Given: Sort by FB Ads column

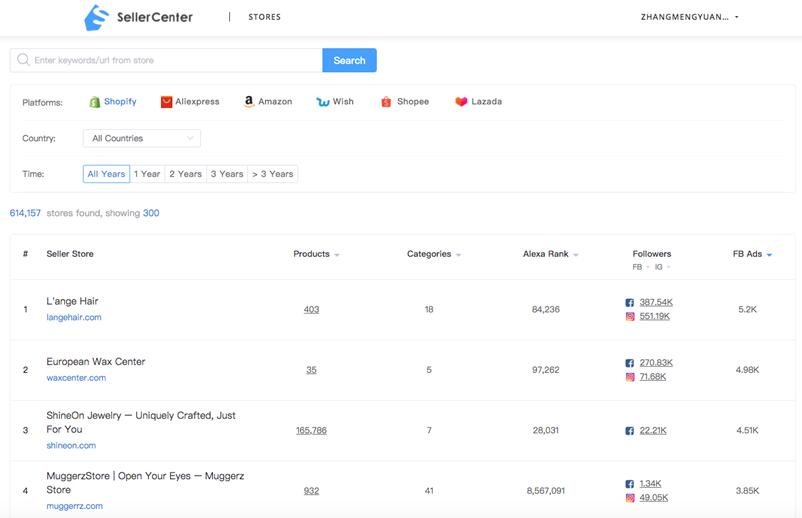Looking at the screenshot, I should [x=752, y=254].
